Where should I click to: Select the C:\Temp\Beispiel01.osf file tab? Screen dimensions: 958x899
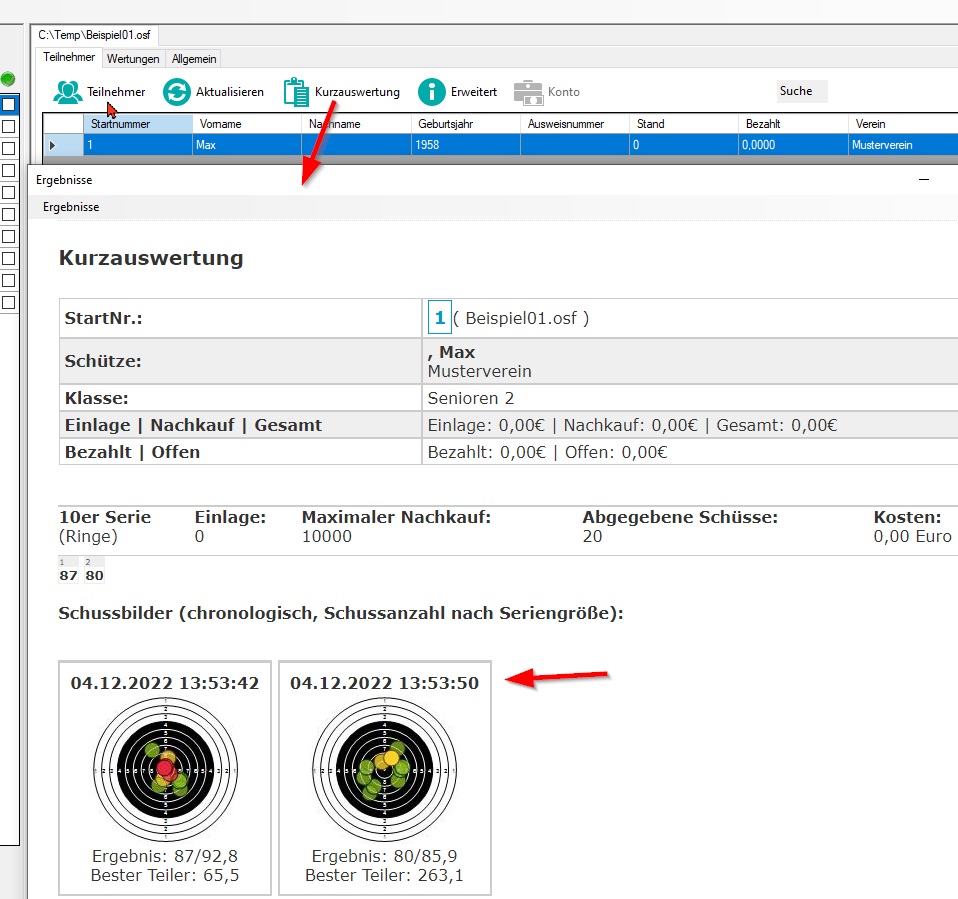[x=96, y=36]
